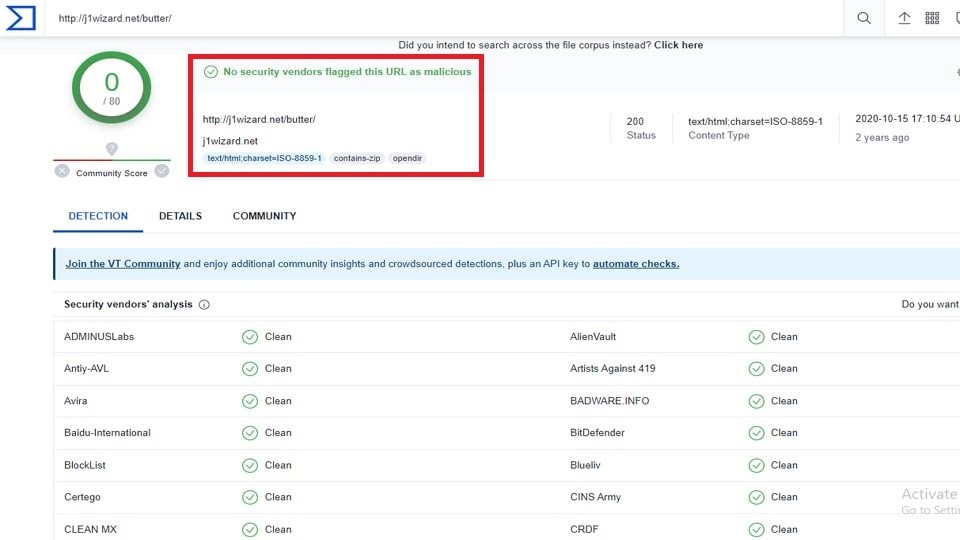This screenshot has width=960, height=540.
Task: Click the contains-zip tag
Action: 357,158
